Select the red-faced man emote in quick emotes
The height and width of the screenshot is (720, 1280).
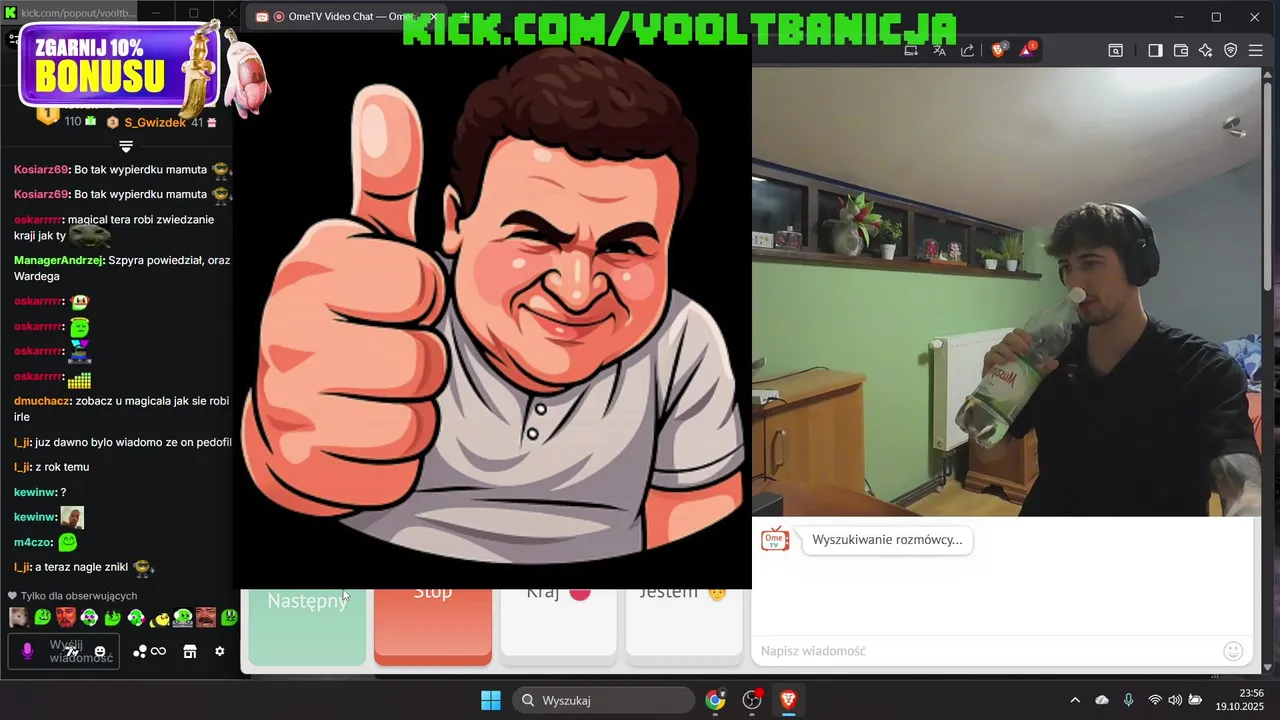pyautogui.click(x=65, y=617)
